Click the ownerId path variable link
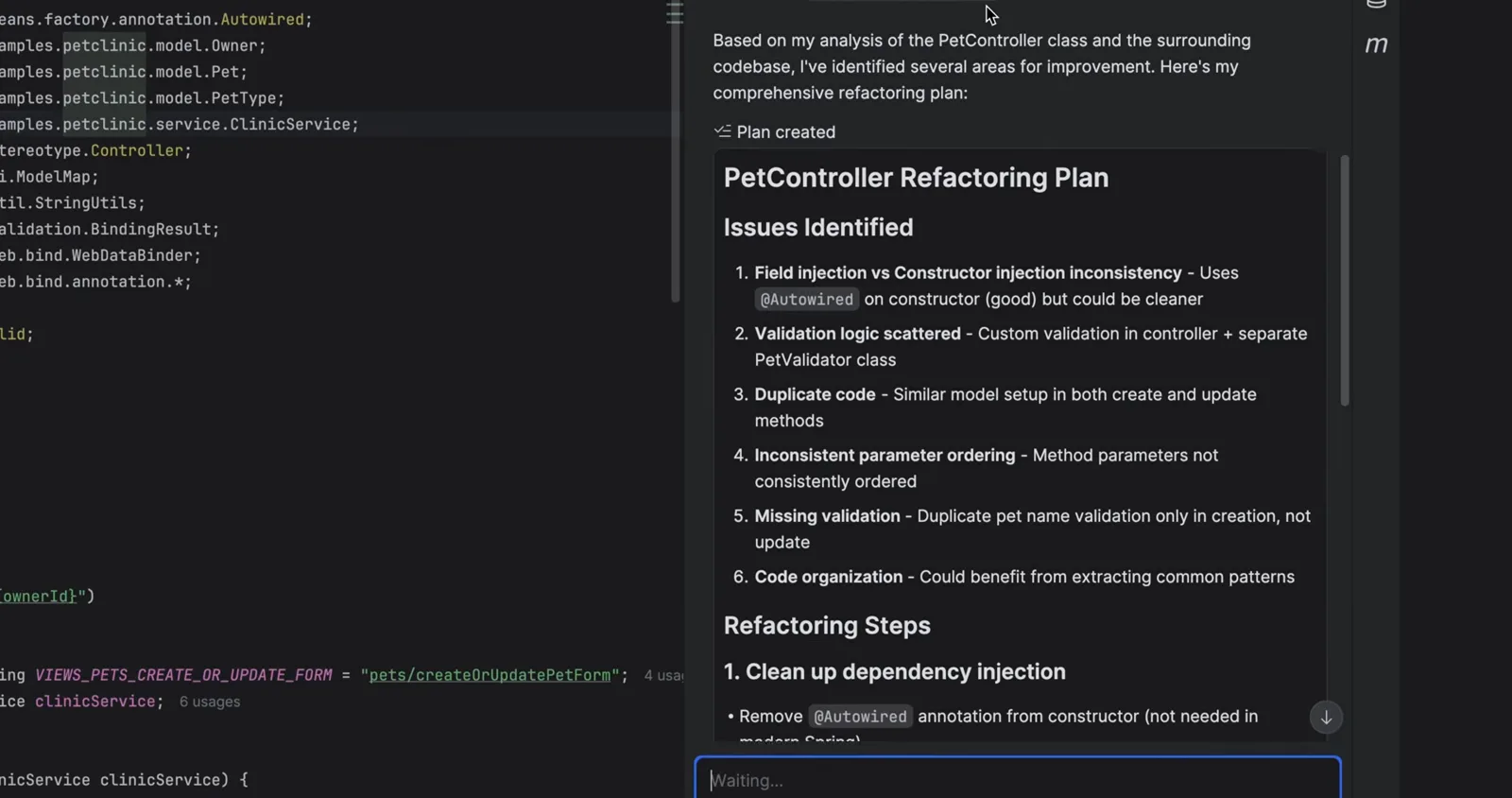Viewport: 1512px width, 798px height. (x=40, y=596)
